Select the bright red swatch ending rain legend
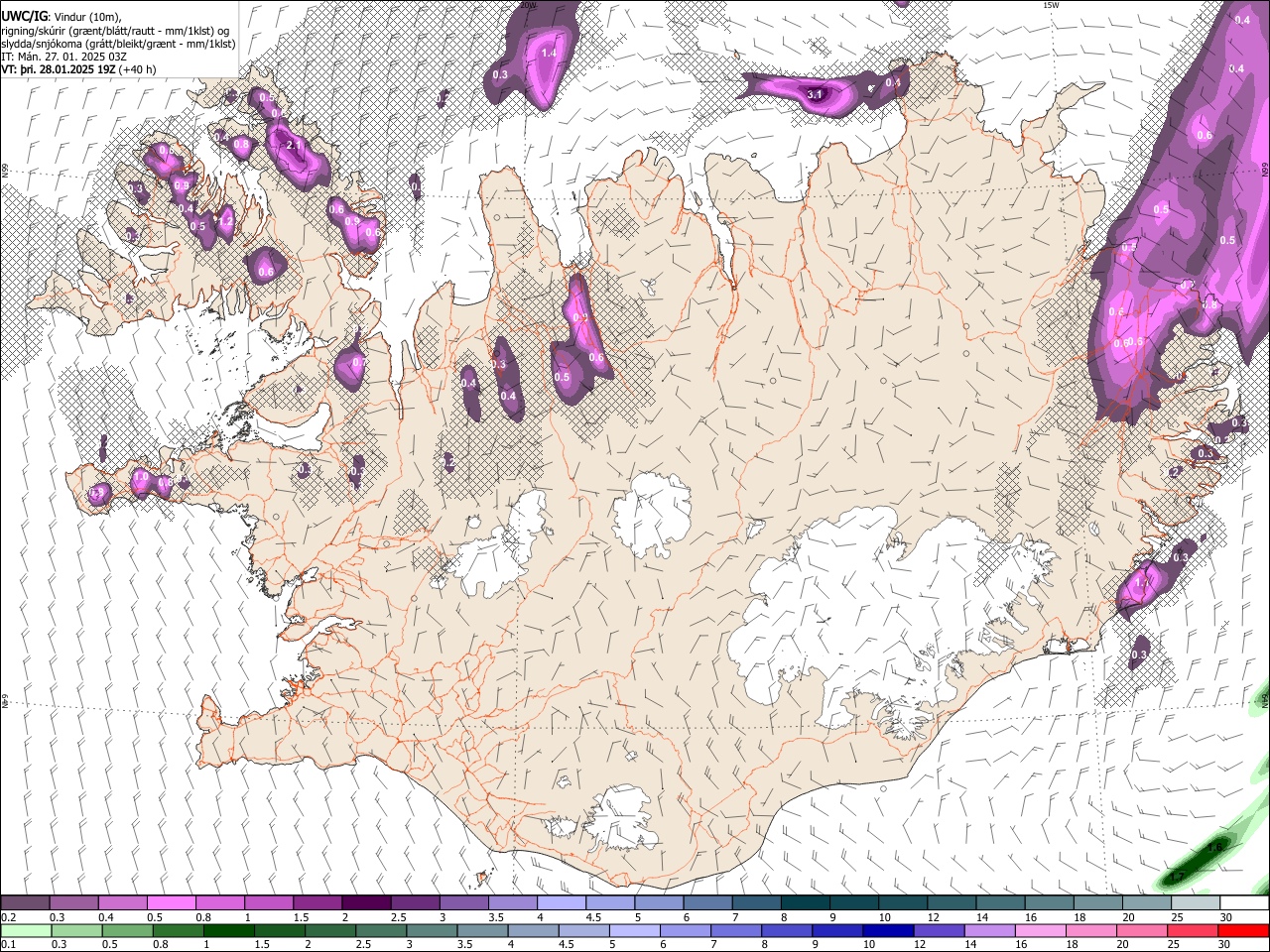1270x952 pixels. (x=1243, y=930)
